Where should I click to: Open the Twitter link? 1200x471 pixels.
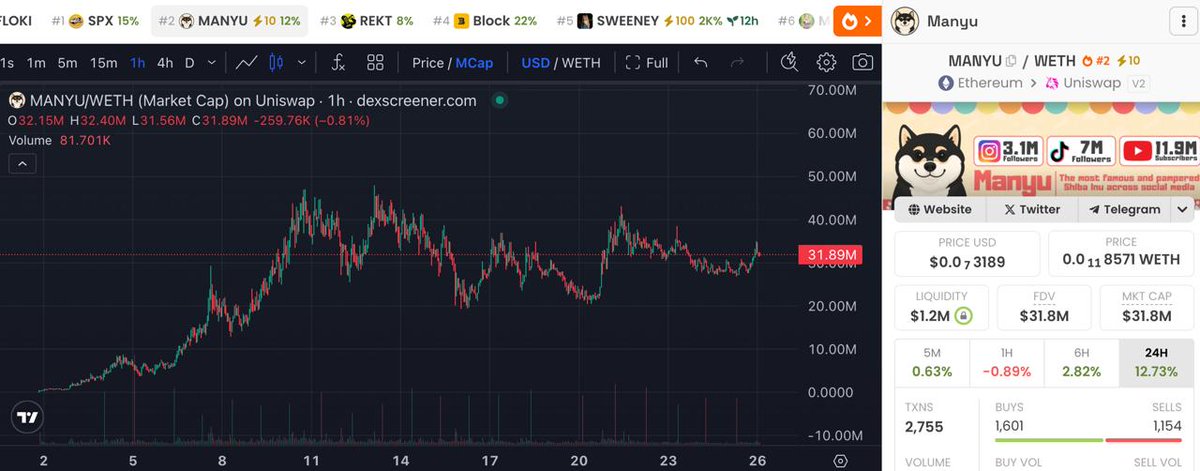pos(1031,209)
